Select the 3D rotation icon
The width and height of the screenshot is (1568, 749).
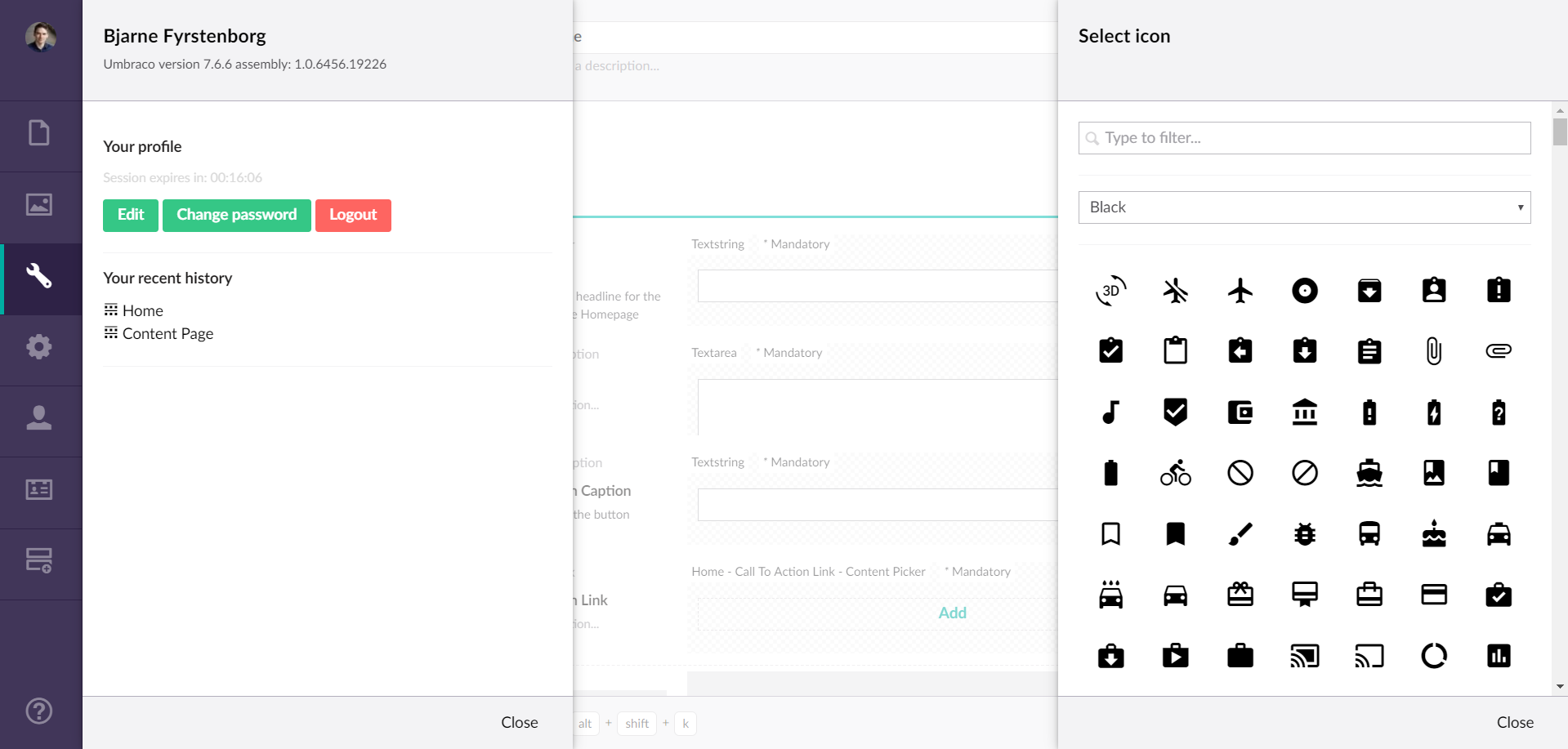(1110, 291)
